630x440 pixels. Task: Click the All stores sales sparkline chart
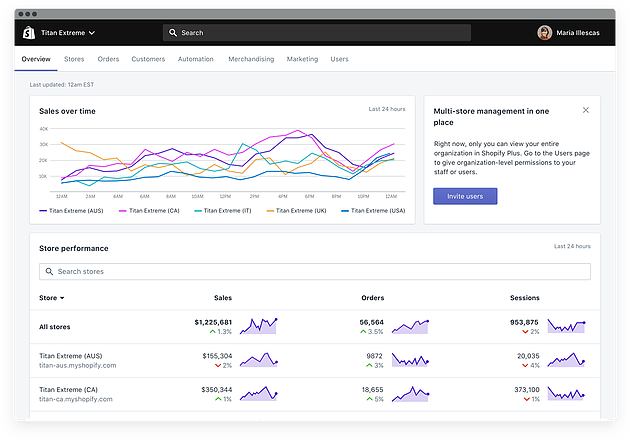[260, 326]
